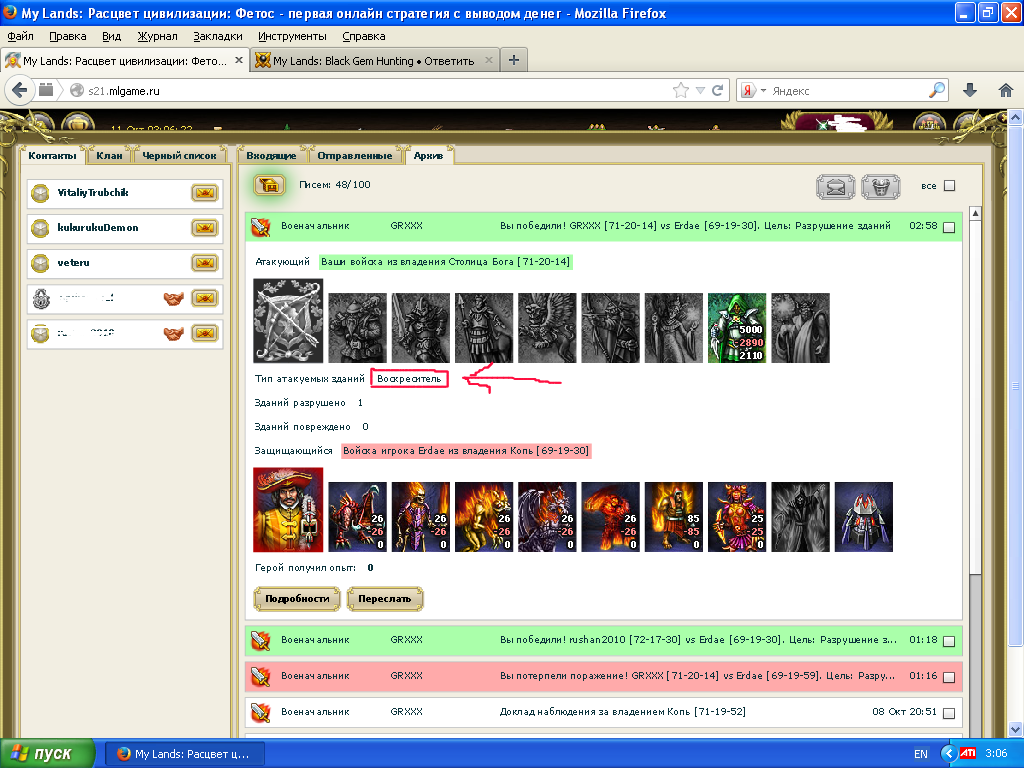Screen dimensions: 1024x768
Task: Toggle the 'все' select-all checkbox
Action: [949, 186]
